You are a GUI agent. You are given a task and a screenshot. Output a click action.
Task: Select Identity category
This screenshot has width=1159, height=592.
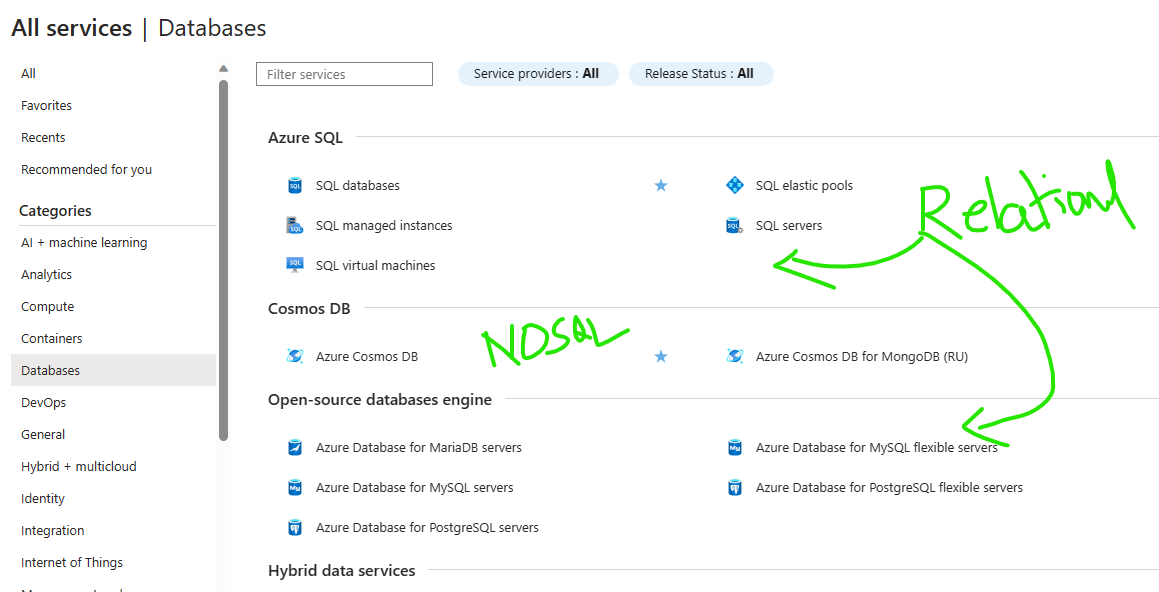coord(43,498)
